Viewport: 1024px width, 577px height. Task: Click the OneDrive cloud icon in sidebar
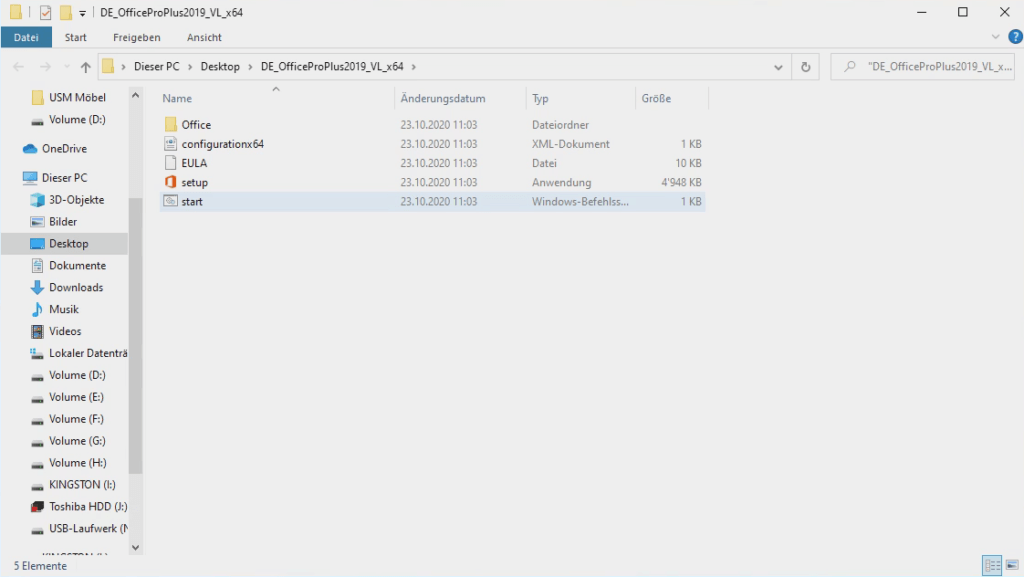(x=30, y=149)
